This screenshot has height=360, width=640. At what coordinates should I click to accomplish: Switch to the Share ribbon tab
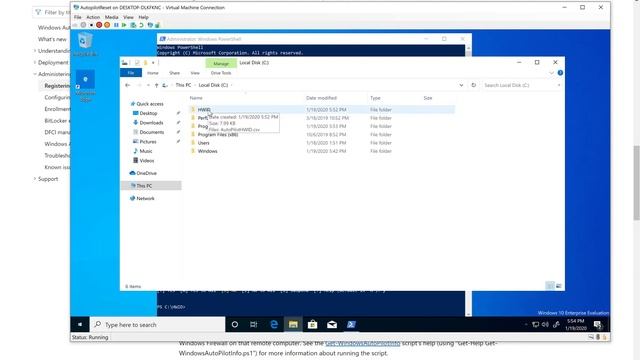(x=174, y=73)
